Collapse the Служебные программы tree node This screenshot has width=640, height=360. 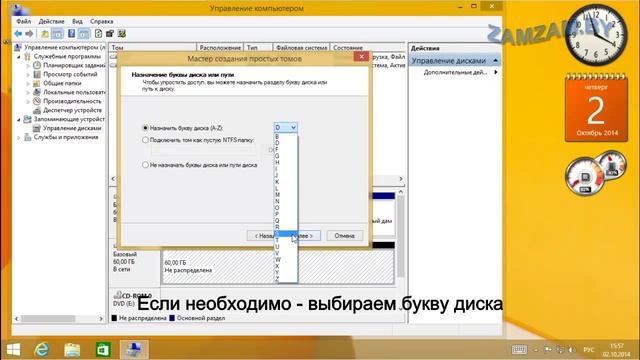[x=19, y=57]
